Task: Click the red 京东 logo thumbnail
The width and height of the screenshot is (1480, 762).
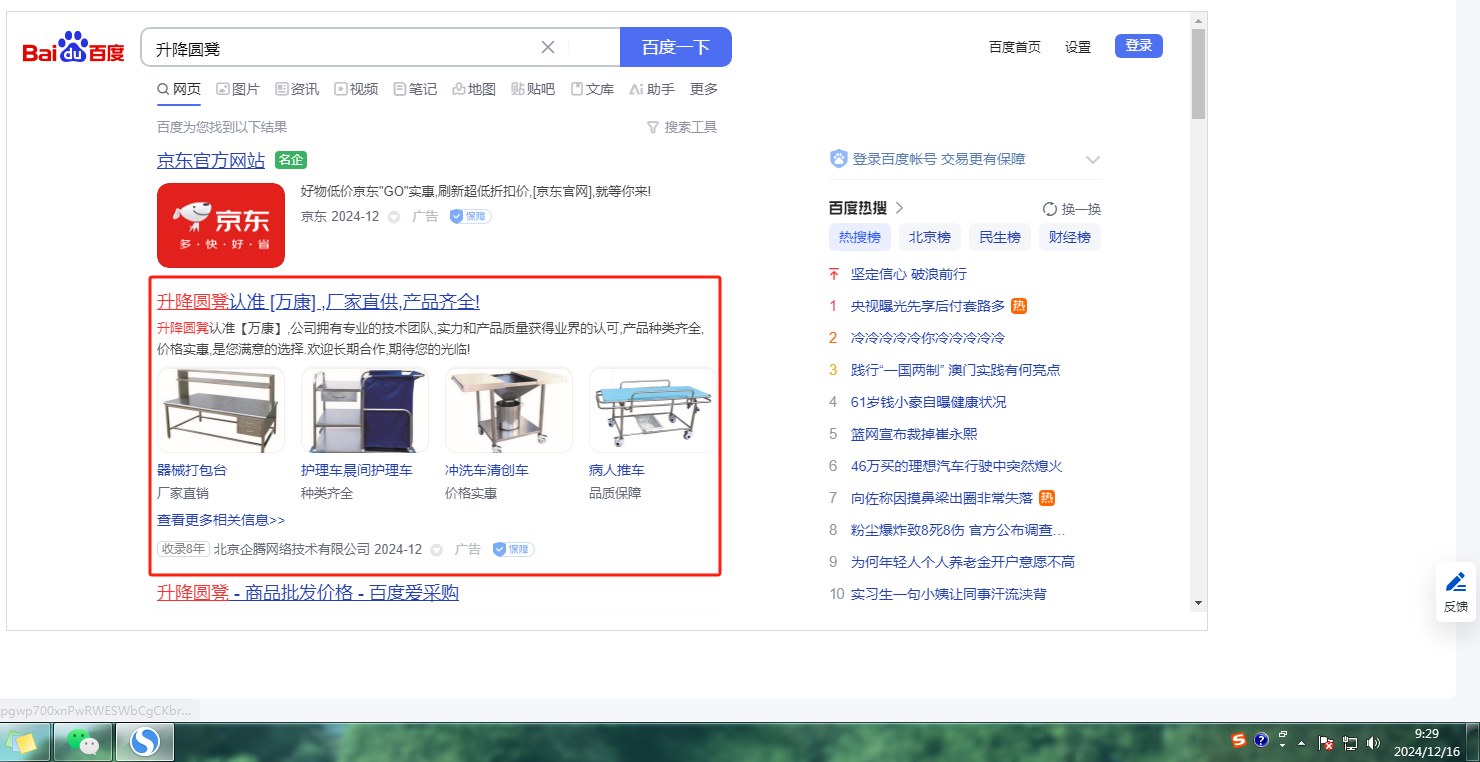Action: point(221,225)
